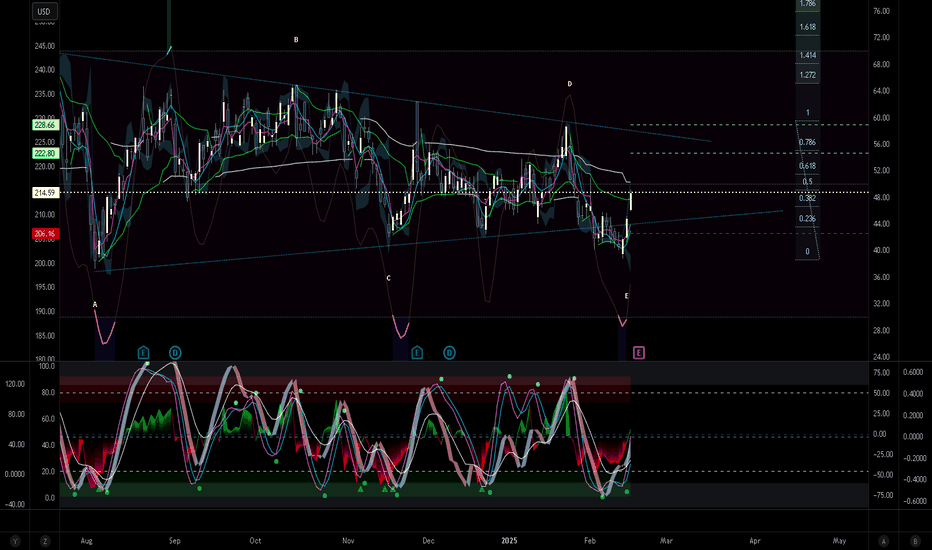
Task: Click the teal dividend D marker in December
Action: (449, 353)
